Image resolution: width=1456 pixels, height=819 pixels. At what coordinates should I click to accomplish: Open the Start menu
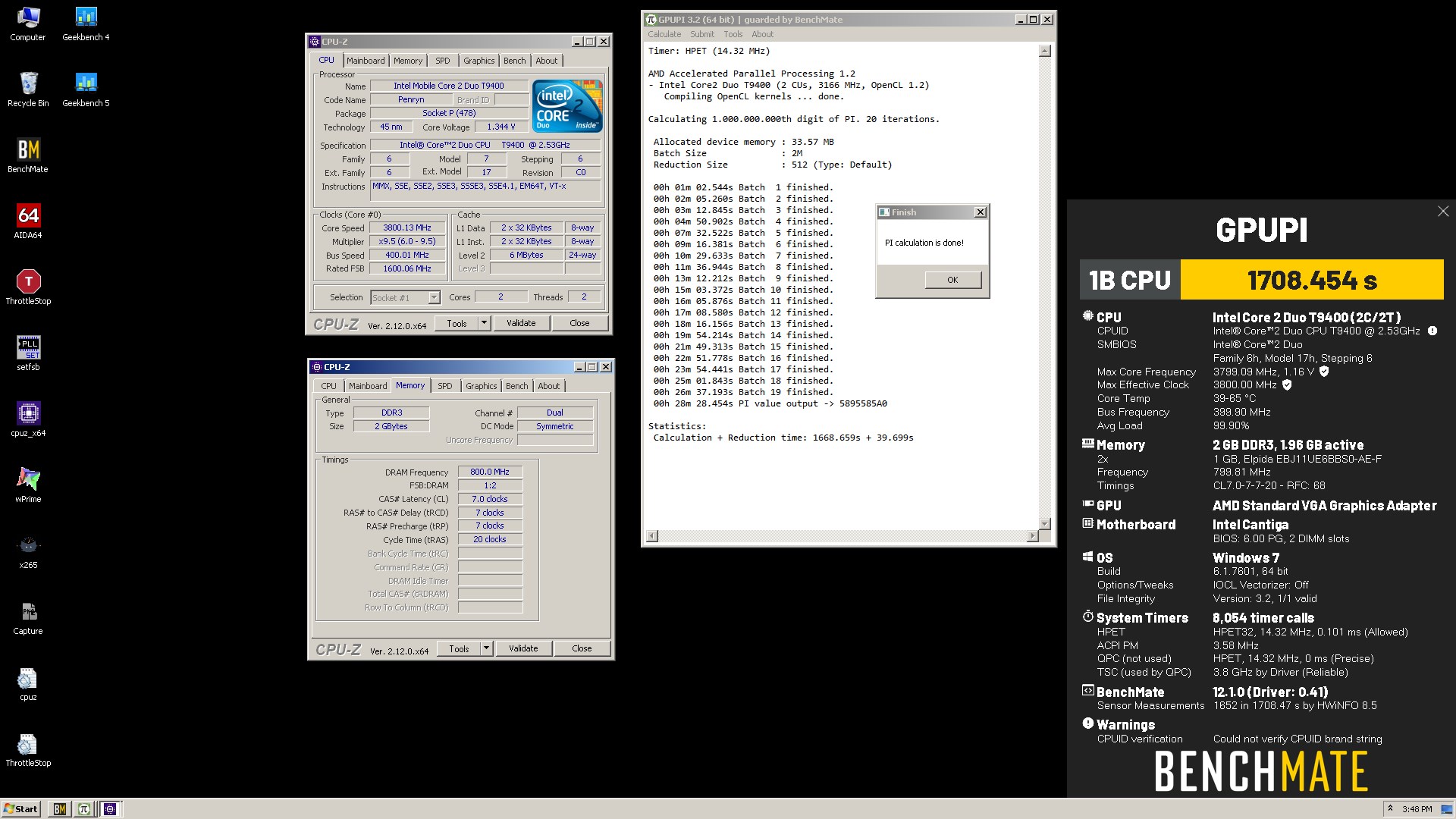(21, 809)
